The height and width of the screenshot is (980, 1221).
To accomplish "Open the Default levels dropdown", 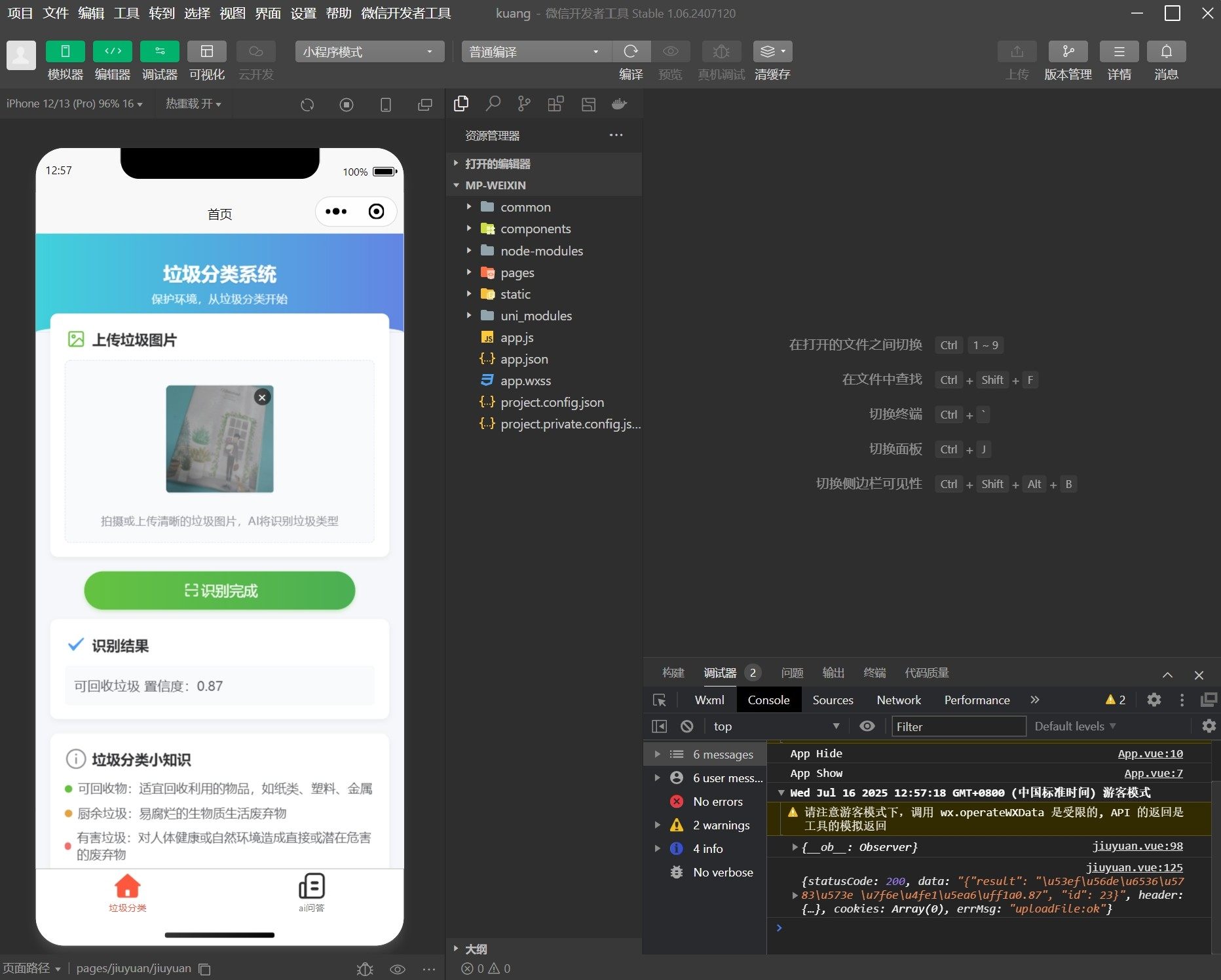I will coord(1075,726).
